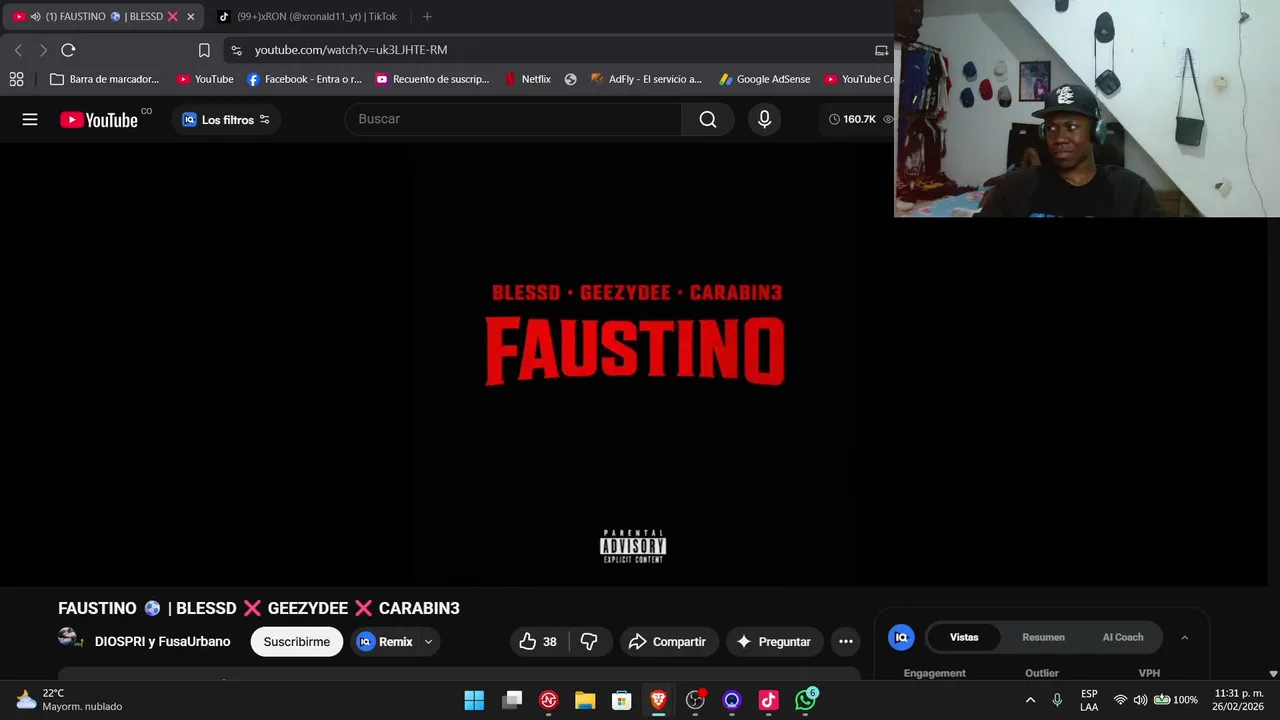The width and height of the screenshot is (1280, 720).
Task: Open Task View on the taskbar
Action: coord(512,700)
